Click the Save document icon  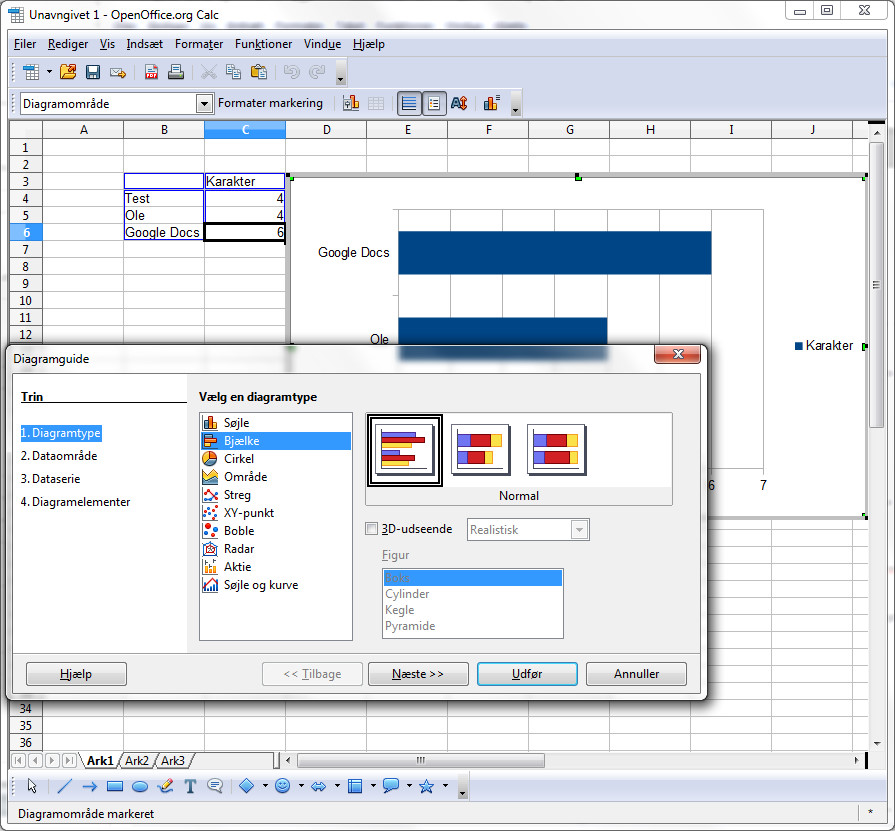(x=93, y=72)
